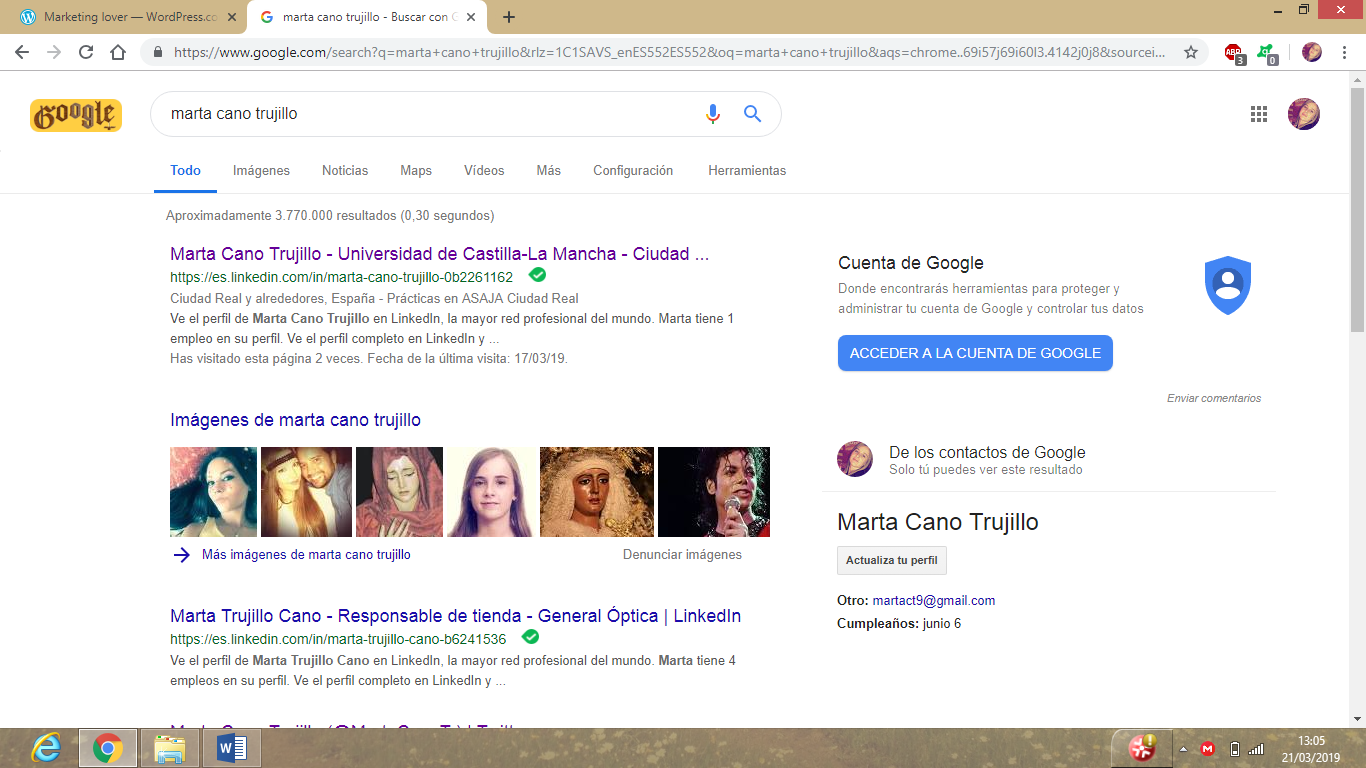
Task: Reload the page with refresh icon
Action: 86,52
